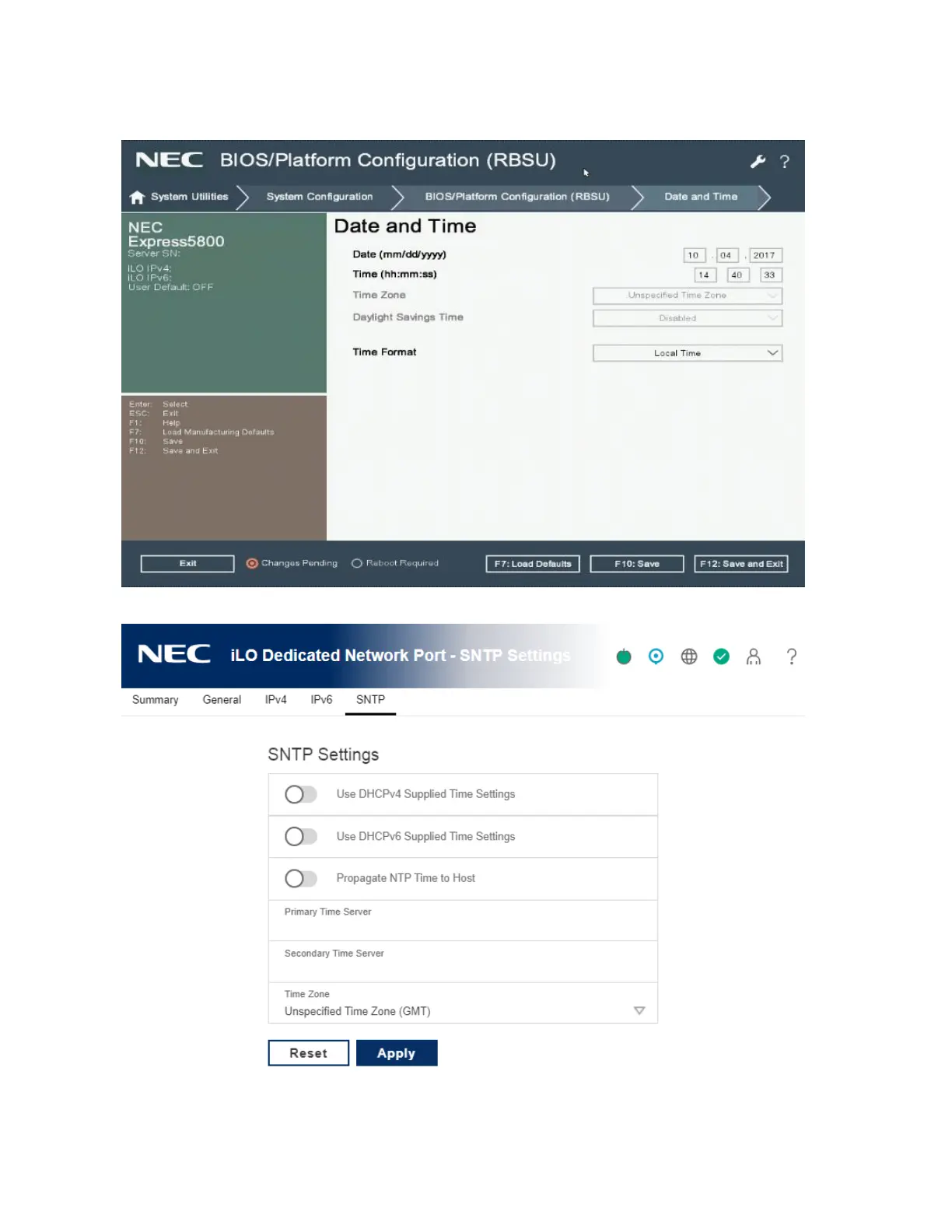Click the green checkmark status icon
The width and height of the screenshot is (952, 1232).
(x=722, y=656)
